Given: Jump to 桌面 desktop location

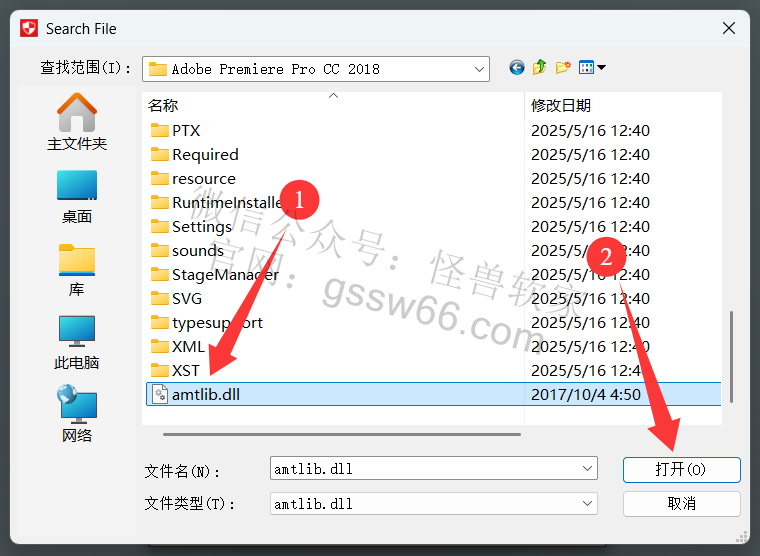Looking at the screenshot, I should click(77, 197).
